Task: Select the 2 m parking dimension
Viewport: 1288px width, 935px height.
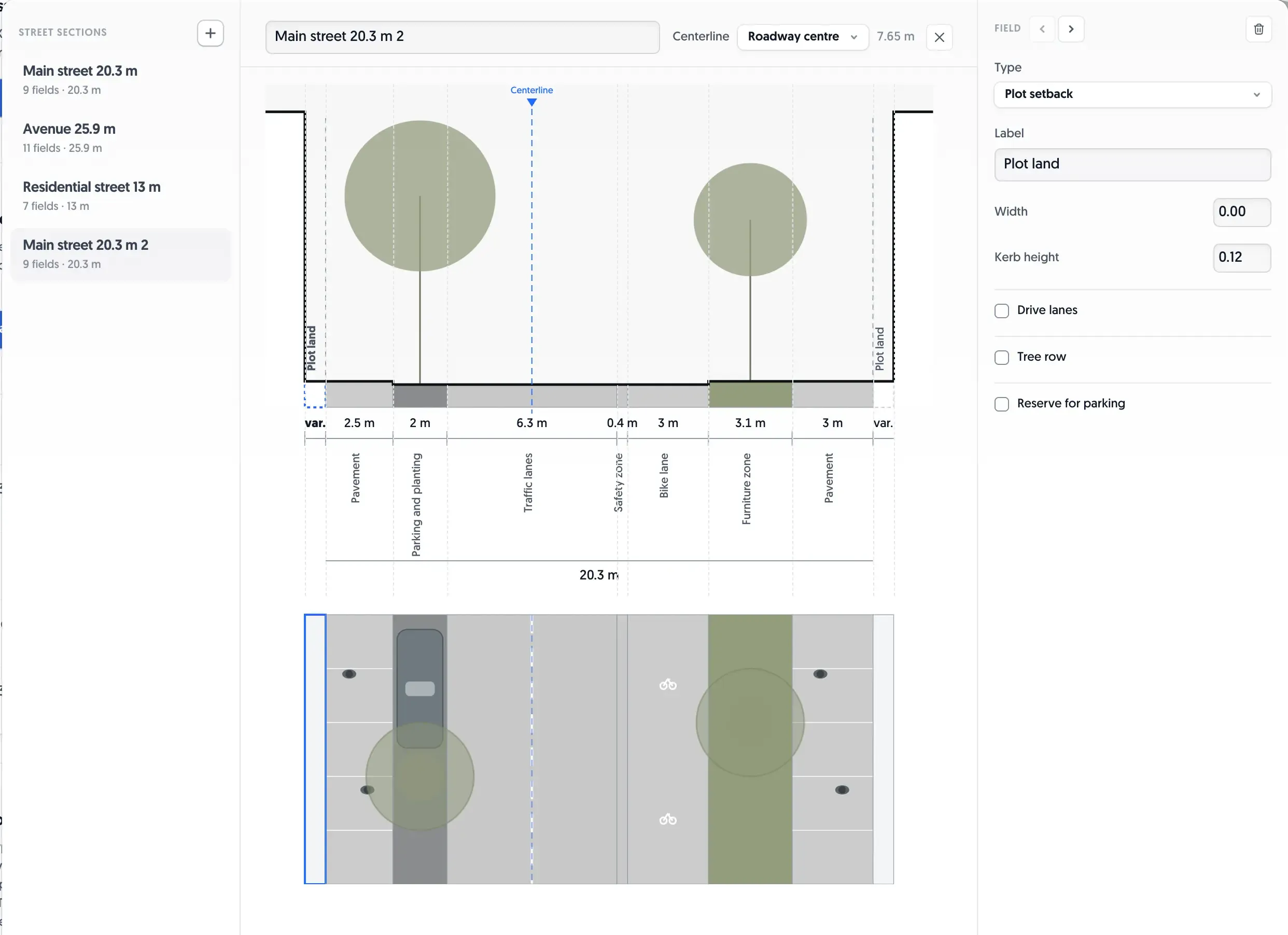Action: click(419, 423)
